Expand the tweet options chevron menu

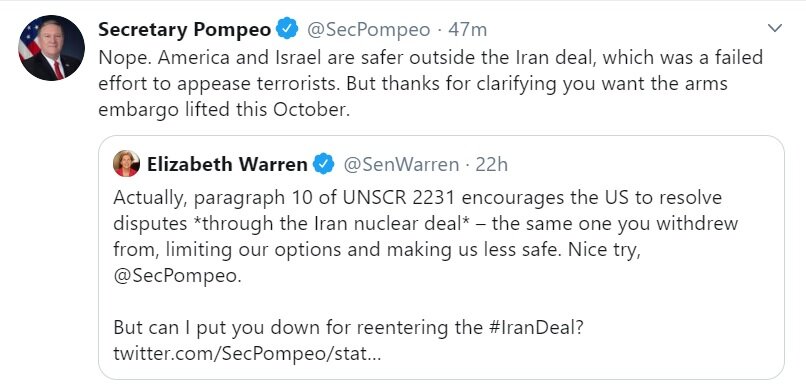click(774, 28)
